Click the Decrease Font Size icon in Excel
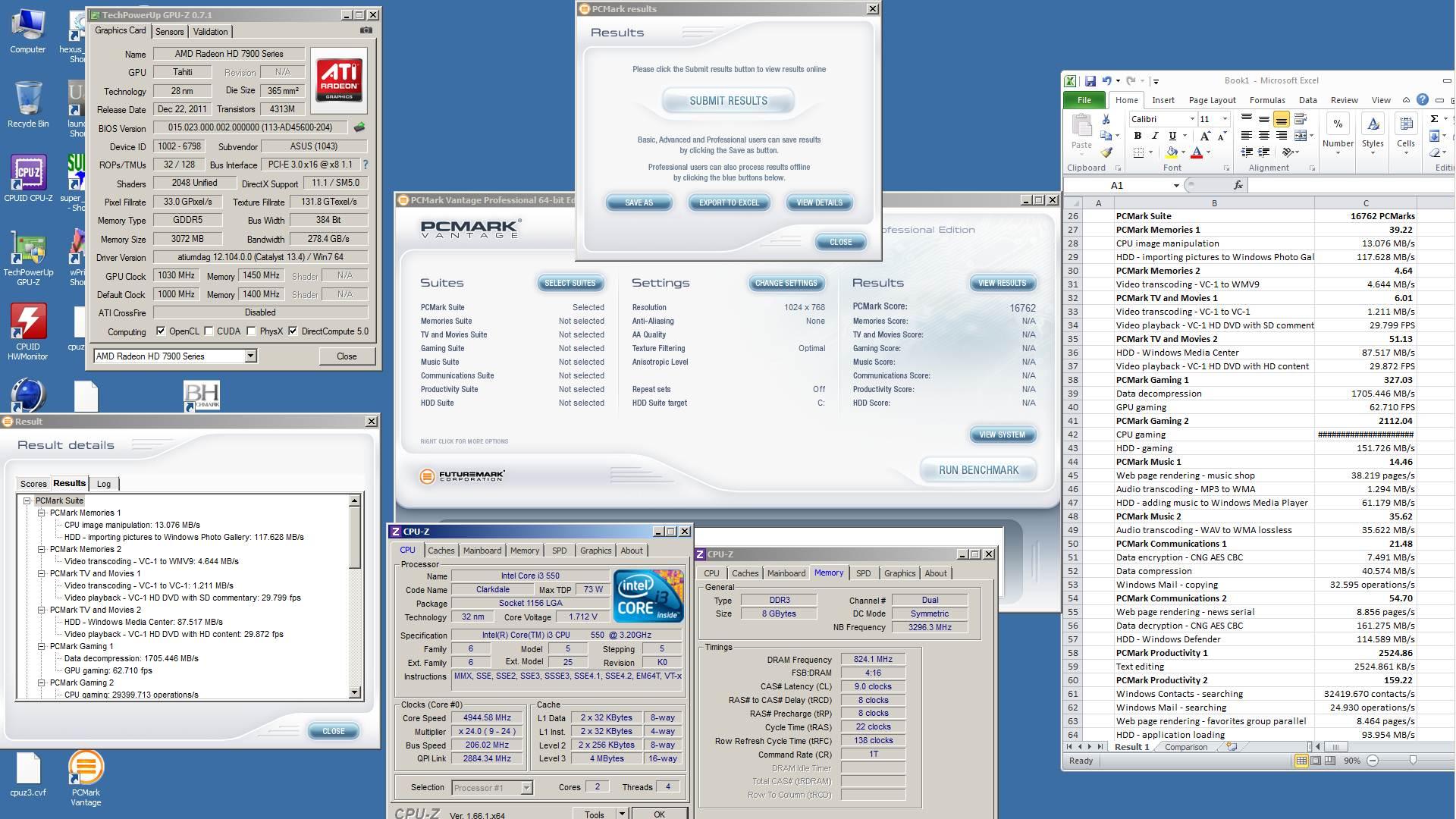Viewport: 1456px width, 819px height. pyautogui.click(x=1222, y=136)
